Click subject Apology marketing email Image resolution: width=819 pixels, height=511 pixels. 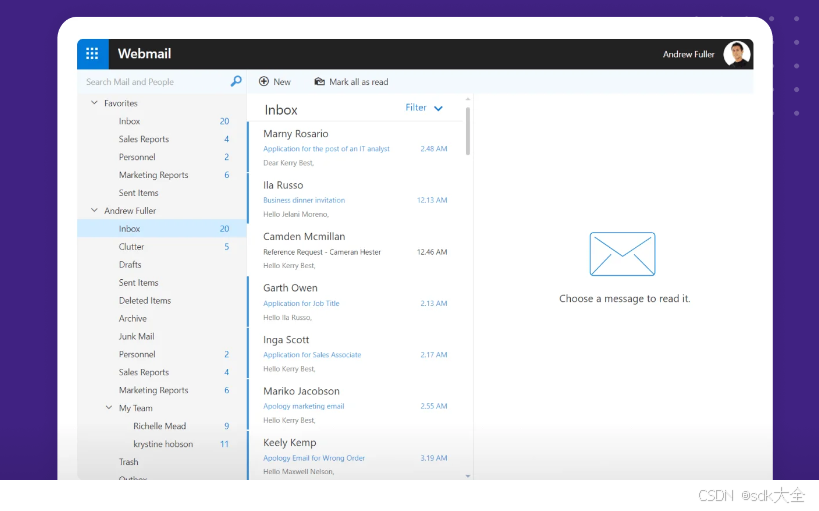click(303, 406)
